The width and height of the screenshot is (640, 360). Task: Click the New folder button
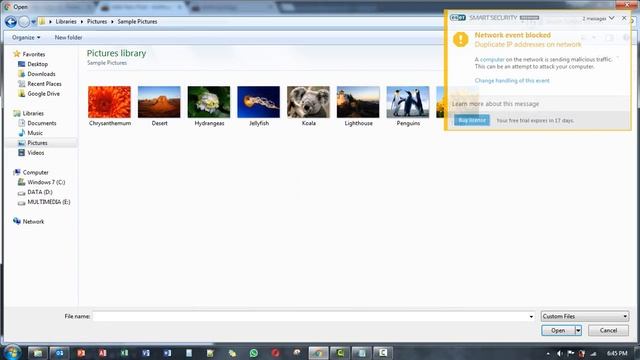tap(68, 38)
